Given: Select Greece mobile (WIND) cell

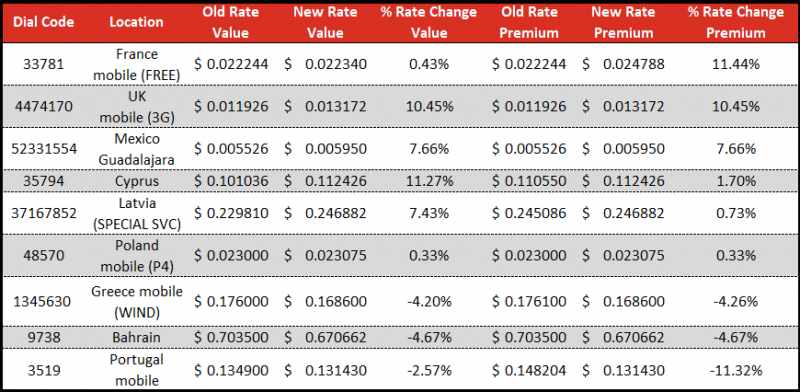Looking at the screenshot, I should point(137,301).
